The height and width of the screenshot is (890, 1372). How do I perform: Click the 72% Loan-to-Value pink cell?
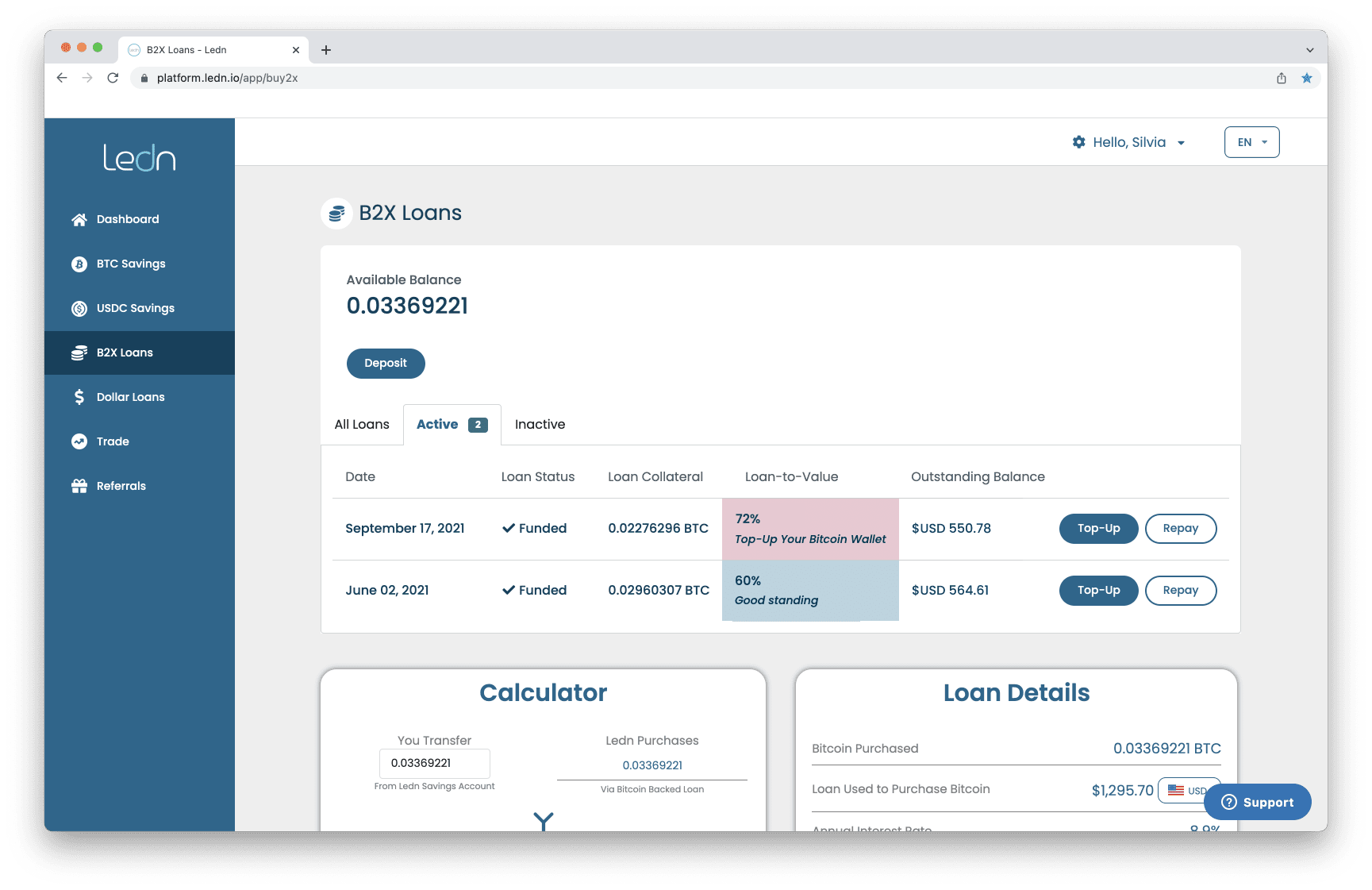pyautogui.click(x=810, y=529)
